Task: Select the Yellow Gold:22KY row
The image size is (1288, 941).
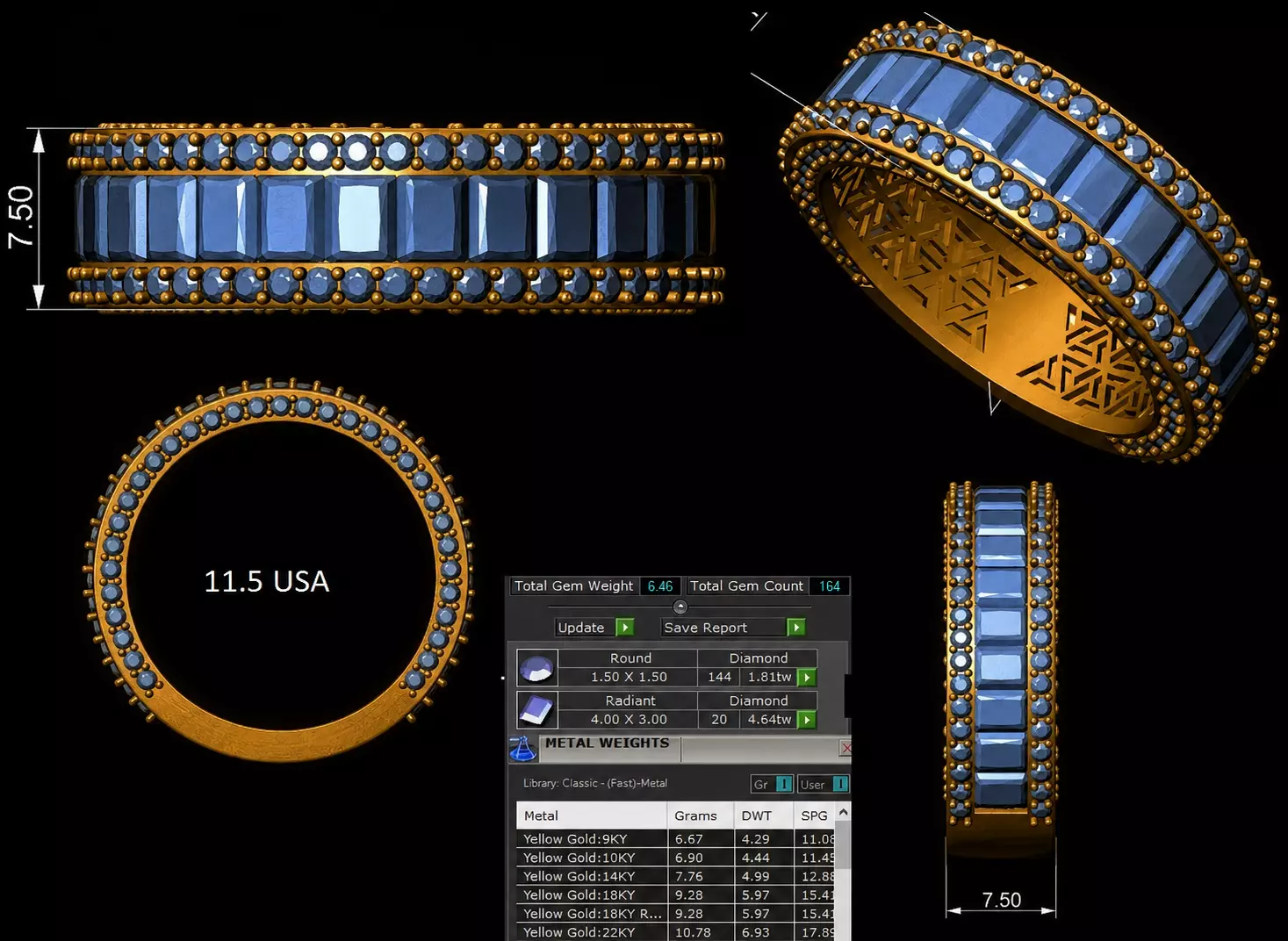Action: click(x=675, y=932)
